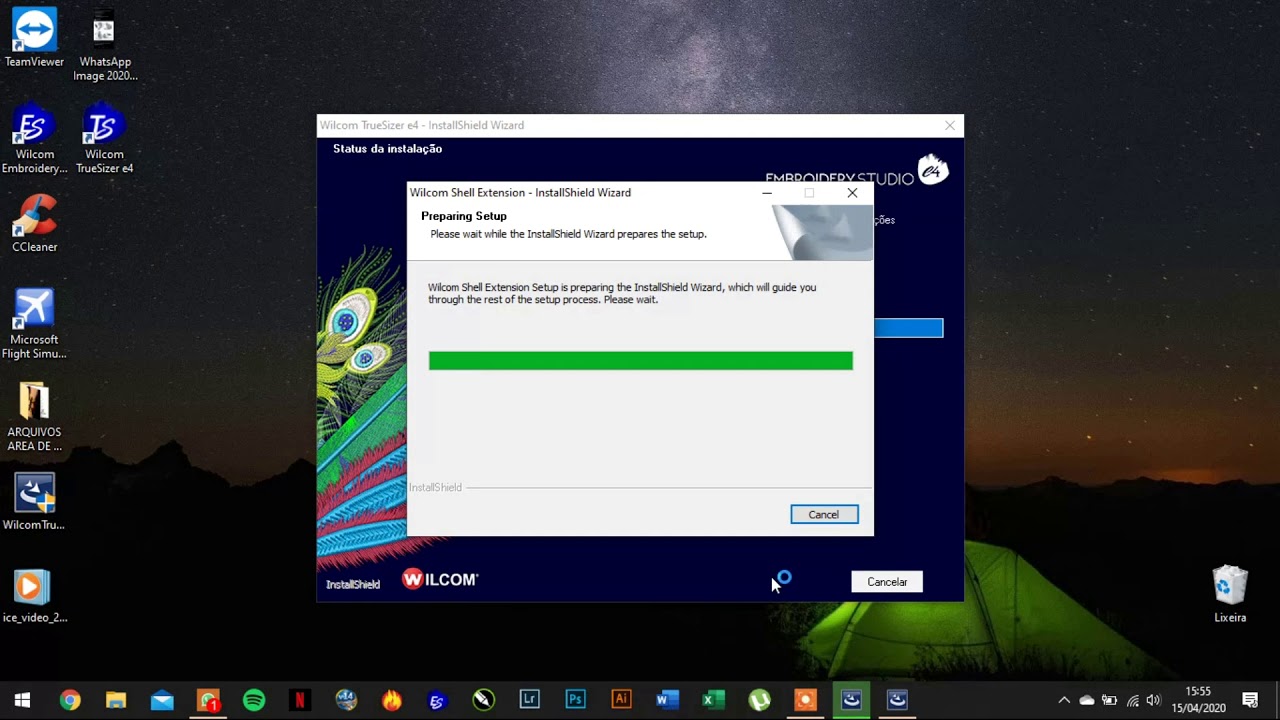Screen dimensions: 1280x720
Task: Open Embroidery Studio ES icon in taskbar
Action: (437, 700)
